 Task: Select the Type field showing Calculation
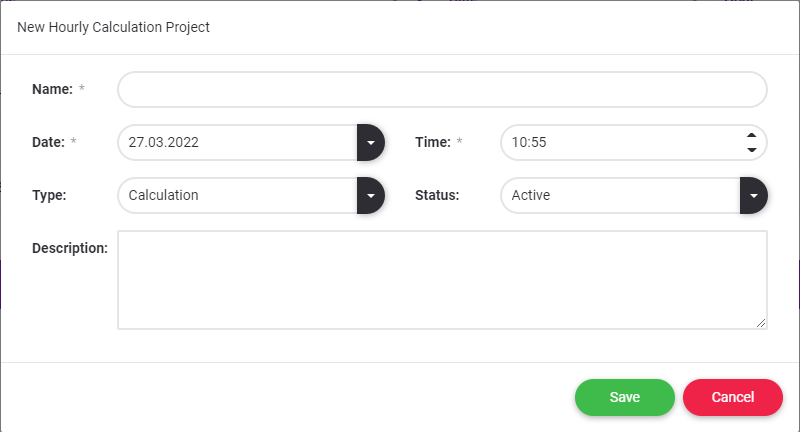coord(237,195)
